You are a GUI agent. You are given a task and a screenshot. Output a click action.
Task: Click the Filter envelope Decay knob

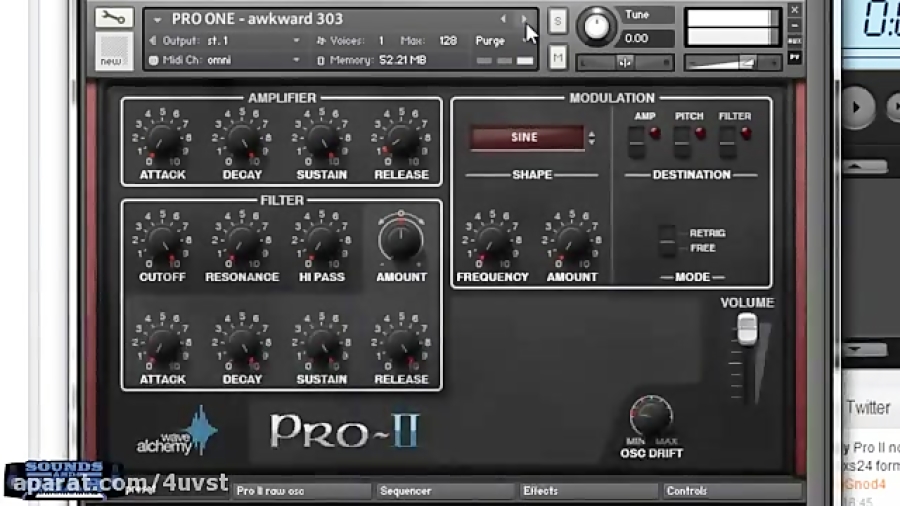tap(242, 342)
